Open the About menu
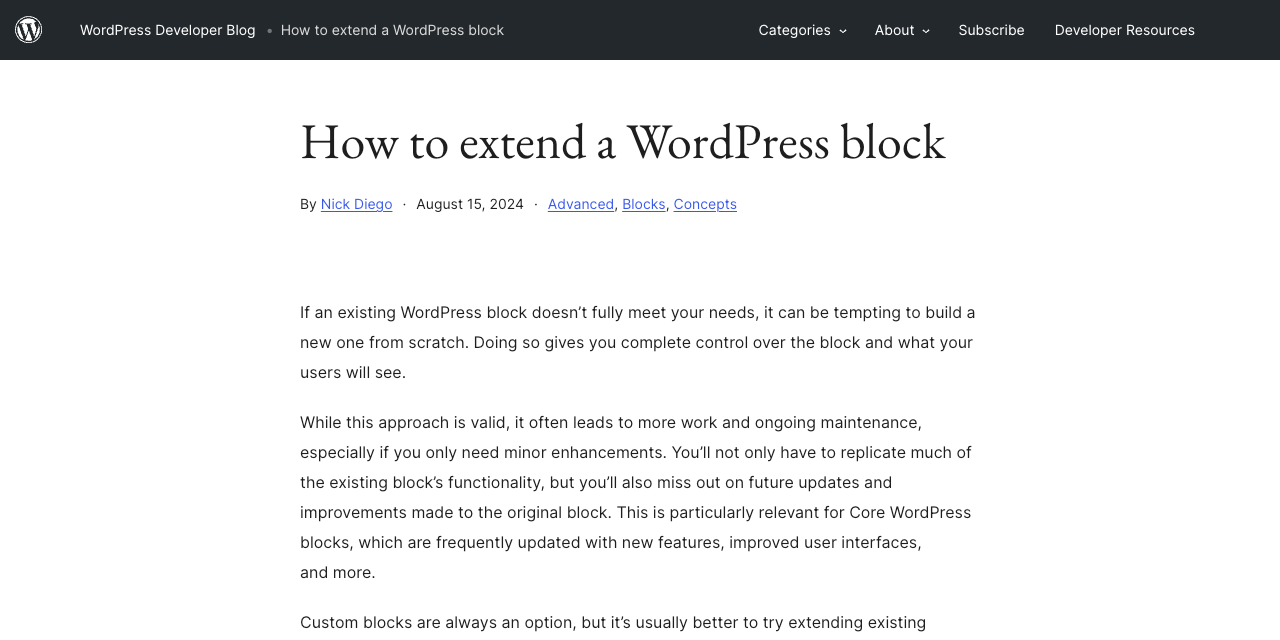 point(894,30)
